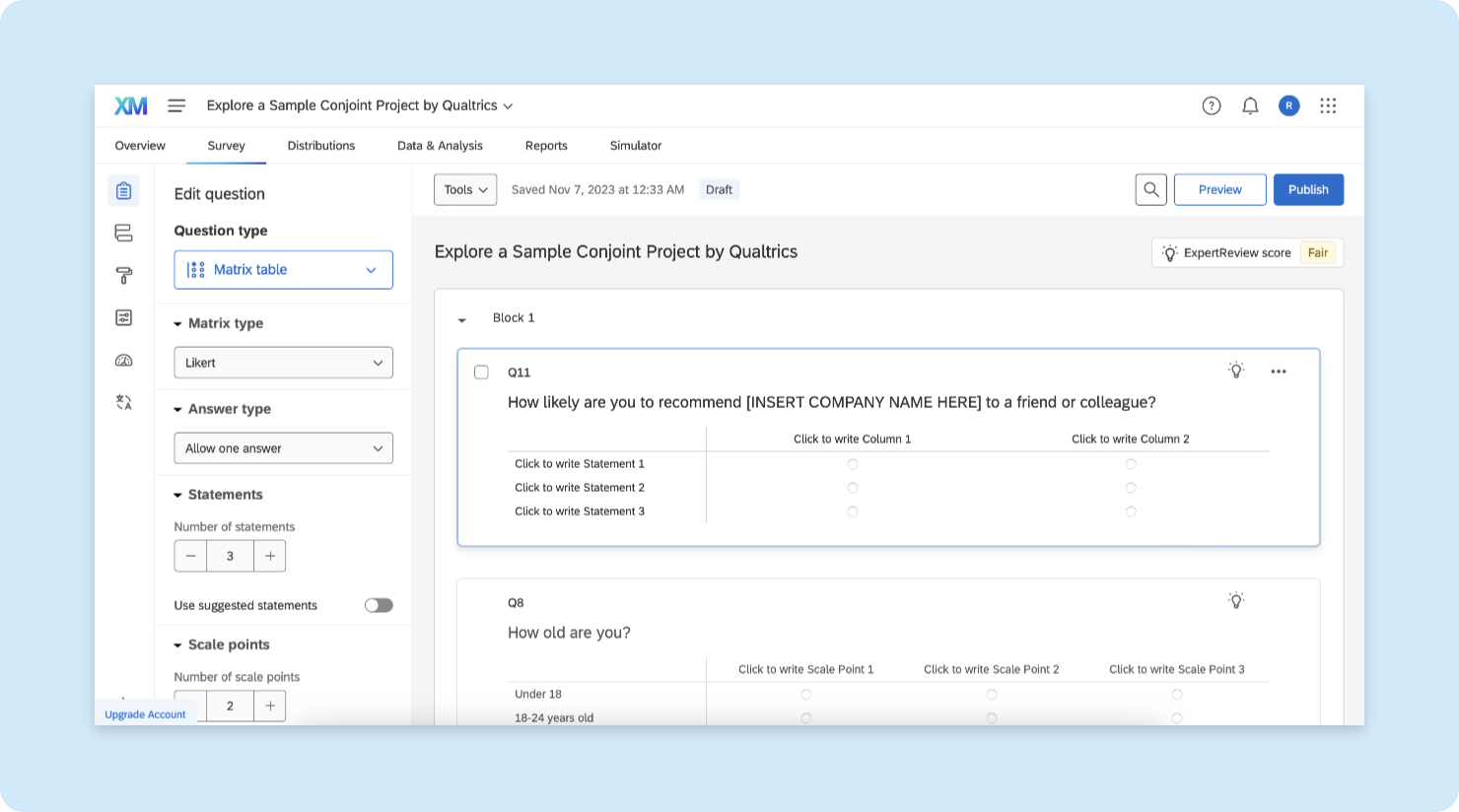Open the Quotas gauge icon

tap(123, 360)
